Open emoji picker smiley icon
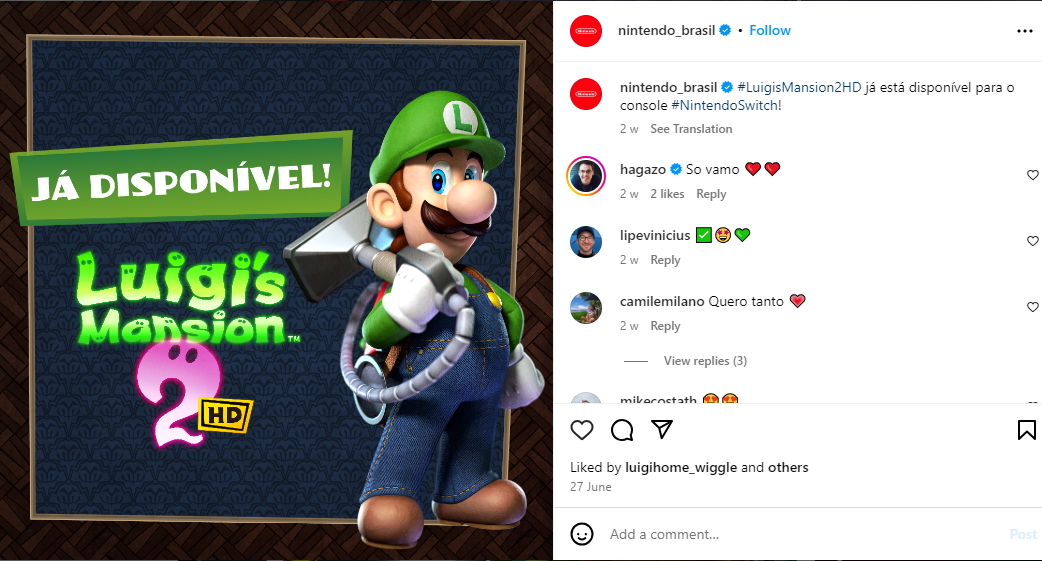Image resolution: width=1042 pixels, height=561 pixels. pyautogui.click(x=581, y=534)
